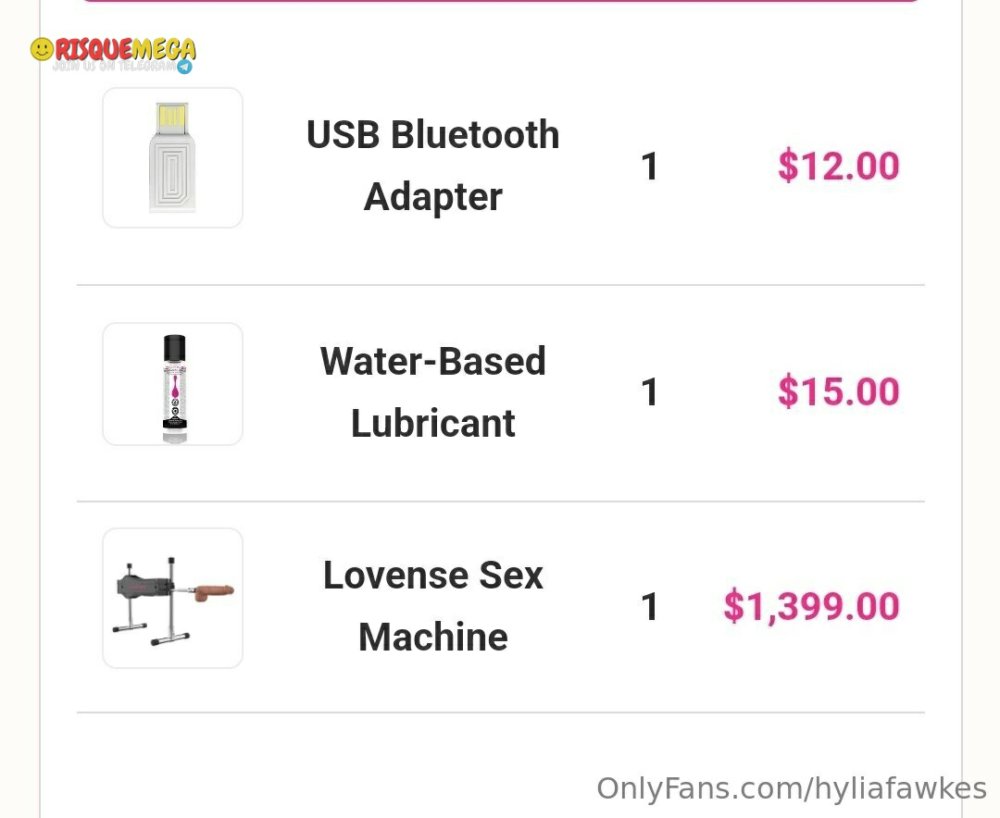The image size is (1000, 818).
Task: Click the divider line under the Lovense Sex Machine row
Action: click(x=501, y=712)
